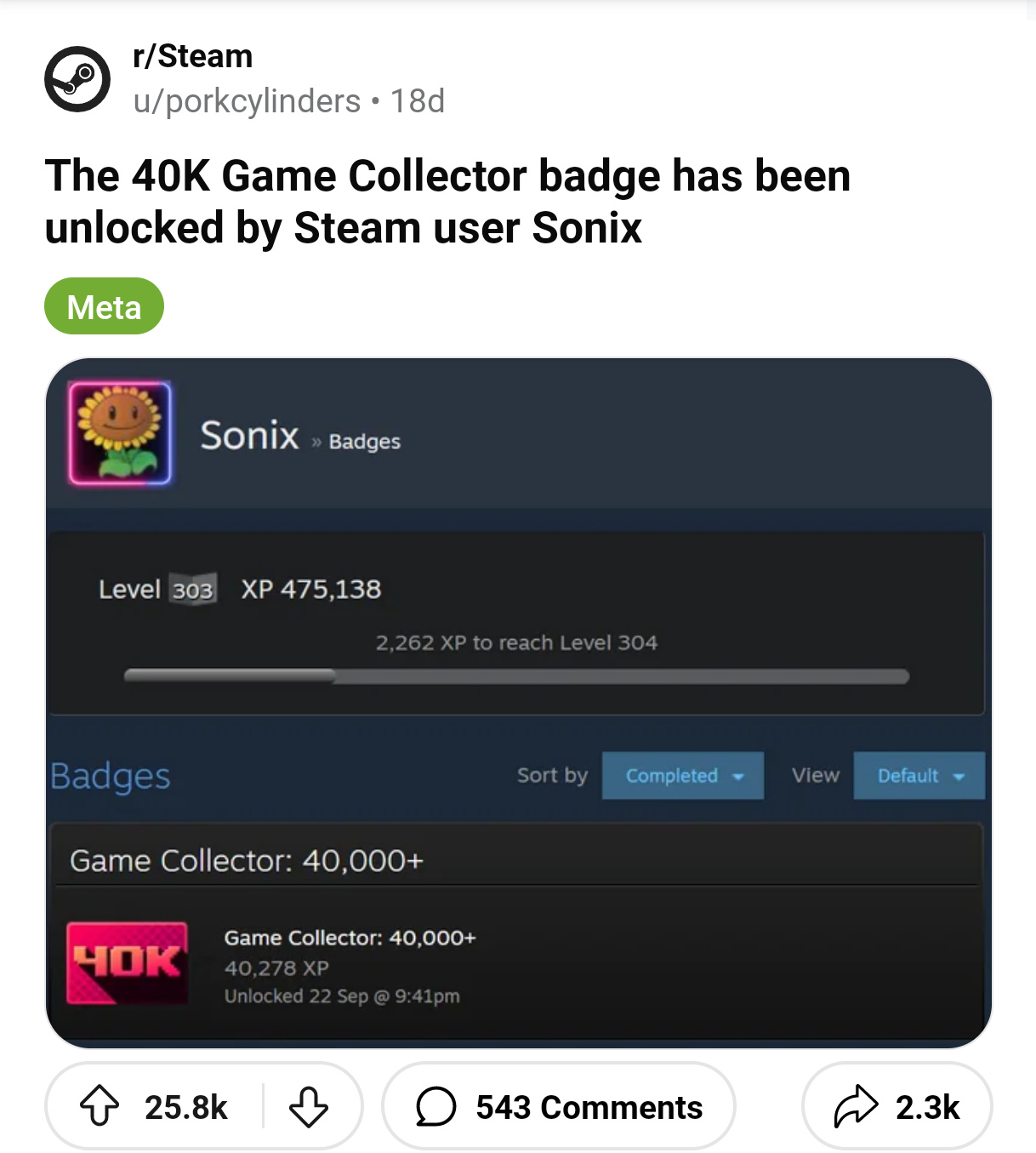Screen dimensions: 1036x1153
Task: Downvote the Sonix badge post
Action: pyautogui.click(x=308, y=1106)
